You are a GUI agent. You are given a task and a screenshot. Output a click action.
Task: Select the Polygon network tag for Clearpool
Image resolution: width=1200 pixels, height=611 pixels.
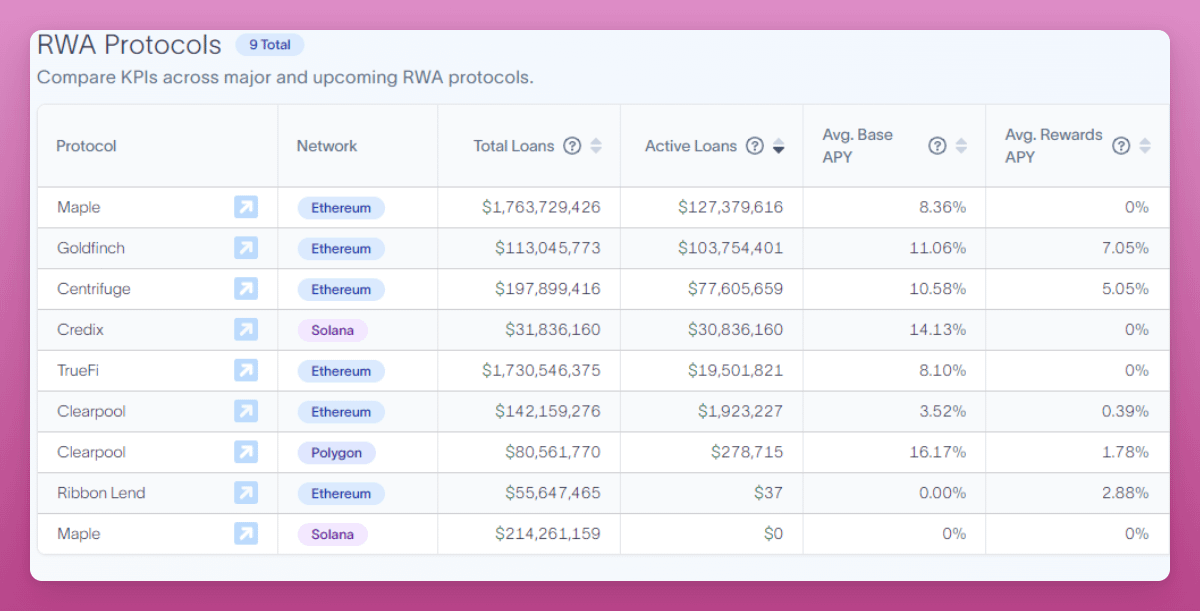pyautogui.click(x=336, y=453)
